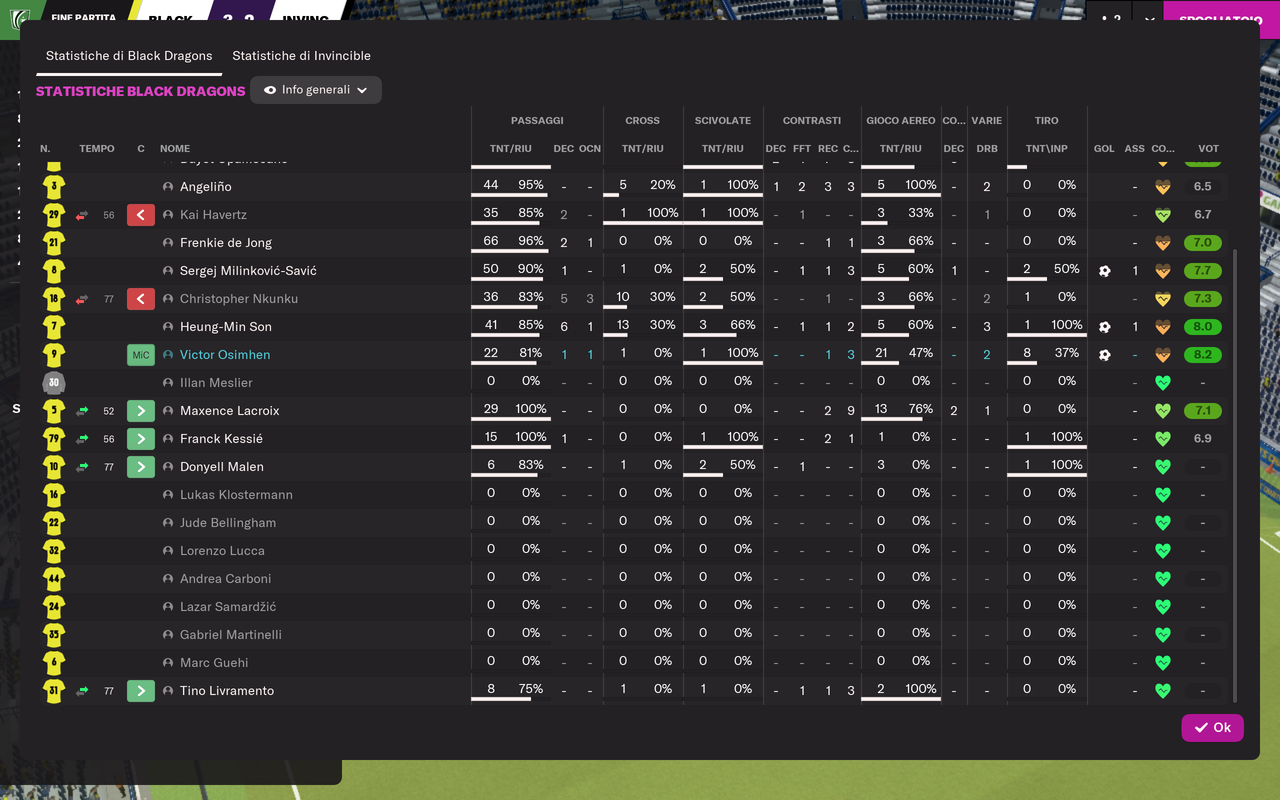Viewport: 1280px width, 800px height.
Task: Sort by VOT rating column header
Action: point(1208,149)
